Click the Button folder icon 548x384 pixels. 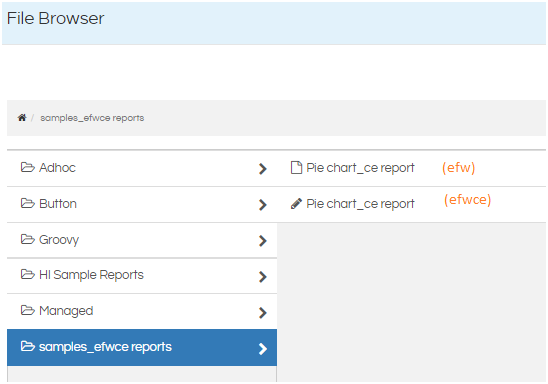[28, 203]
